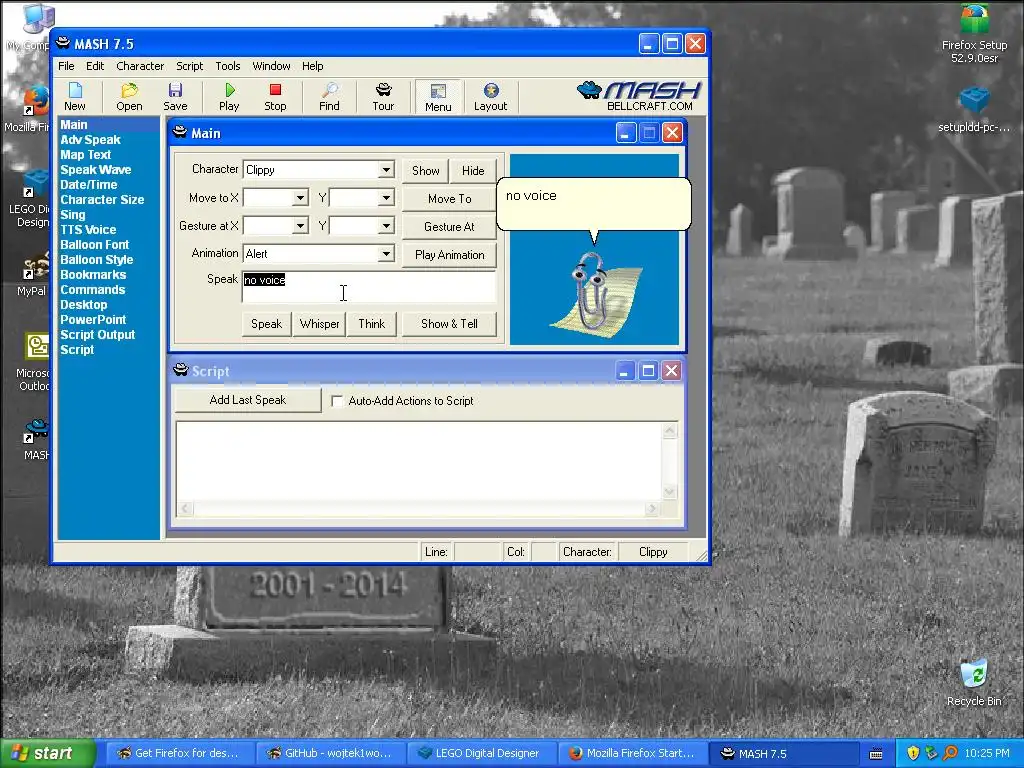
Task: Click the Hide character button
Action: click(x=473, y=170)
